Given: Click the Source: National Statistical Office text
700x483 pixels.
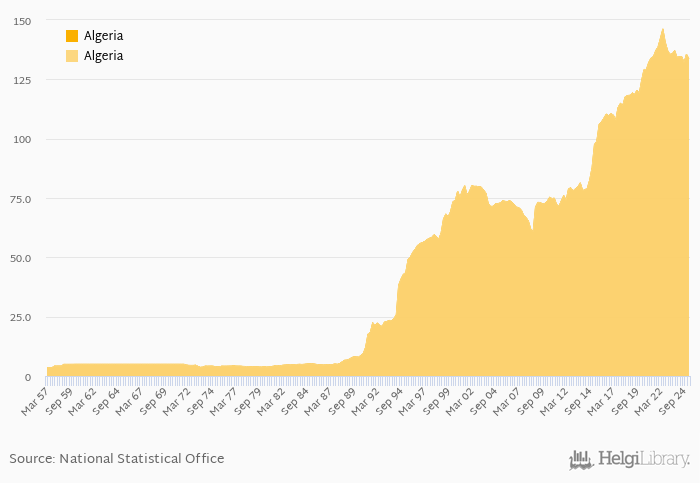Looking at the screenshot, I should tap(117, 459).
